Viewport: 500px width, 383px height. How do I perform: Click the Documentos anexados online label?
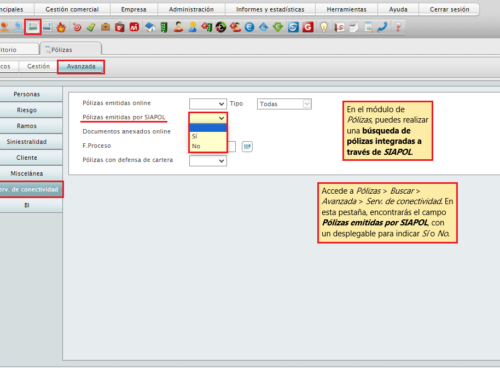pyautogui.click(x=127, y=132)
